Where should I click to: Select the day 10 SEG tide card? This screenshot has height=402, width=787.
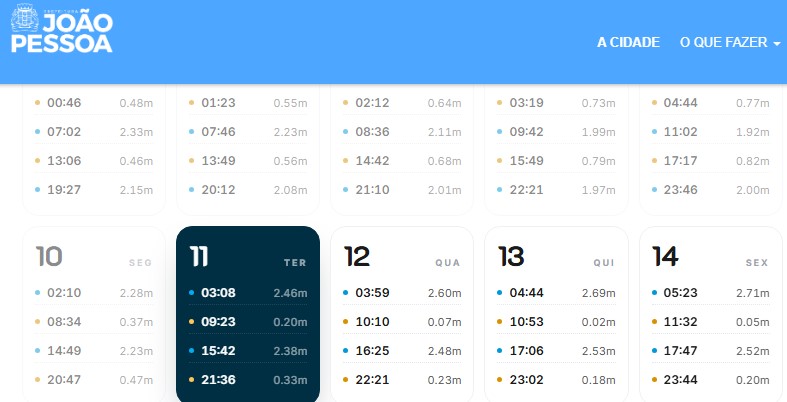(x=94, y=314)
